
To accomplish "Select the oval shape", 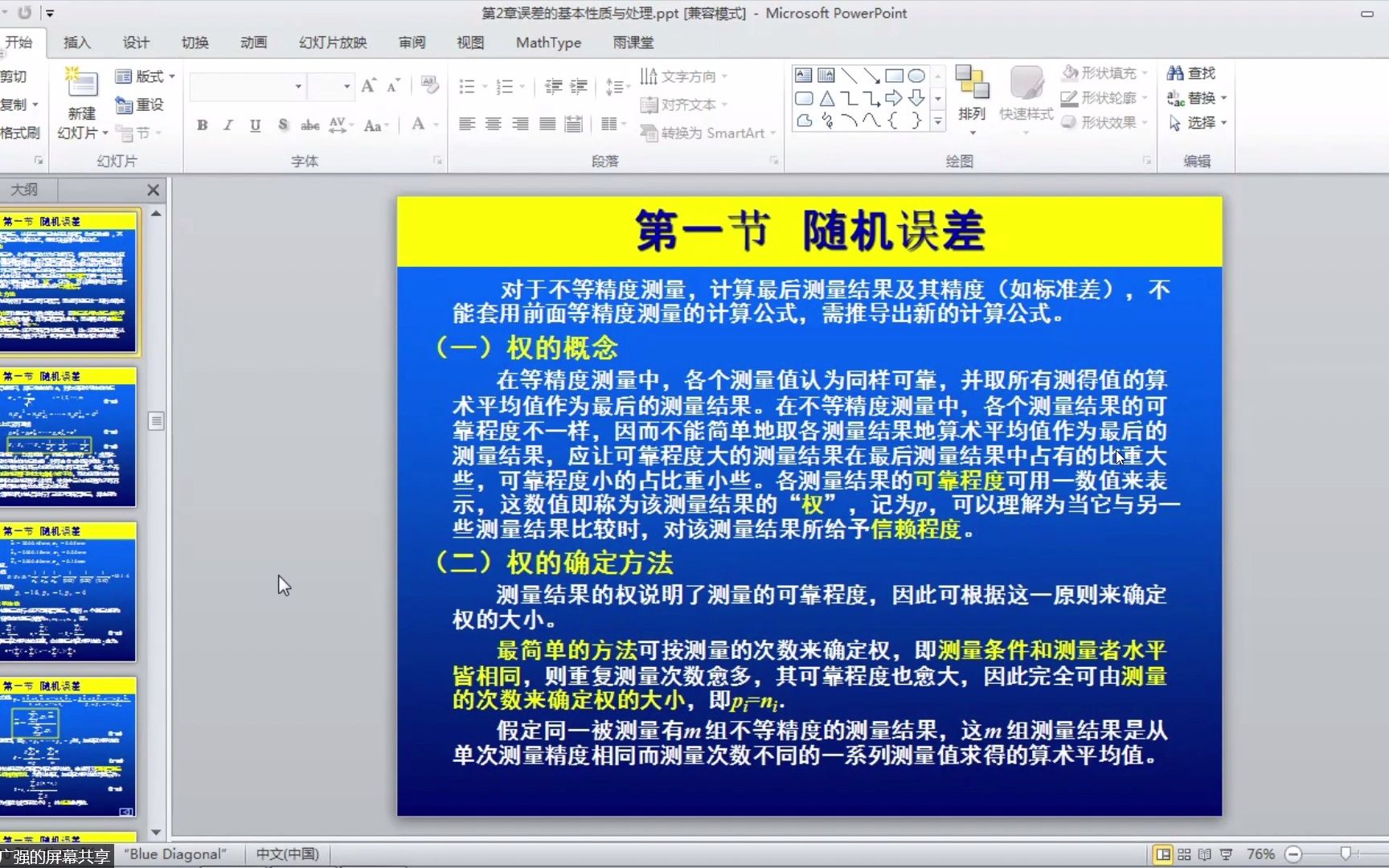I will [x=916, y=76].
